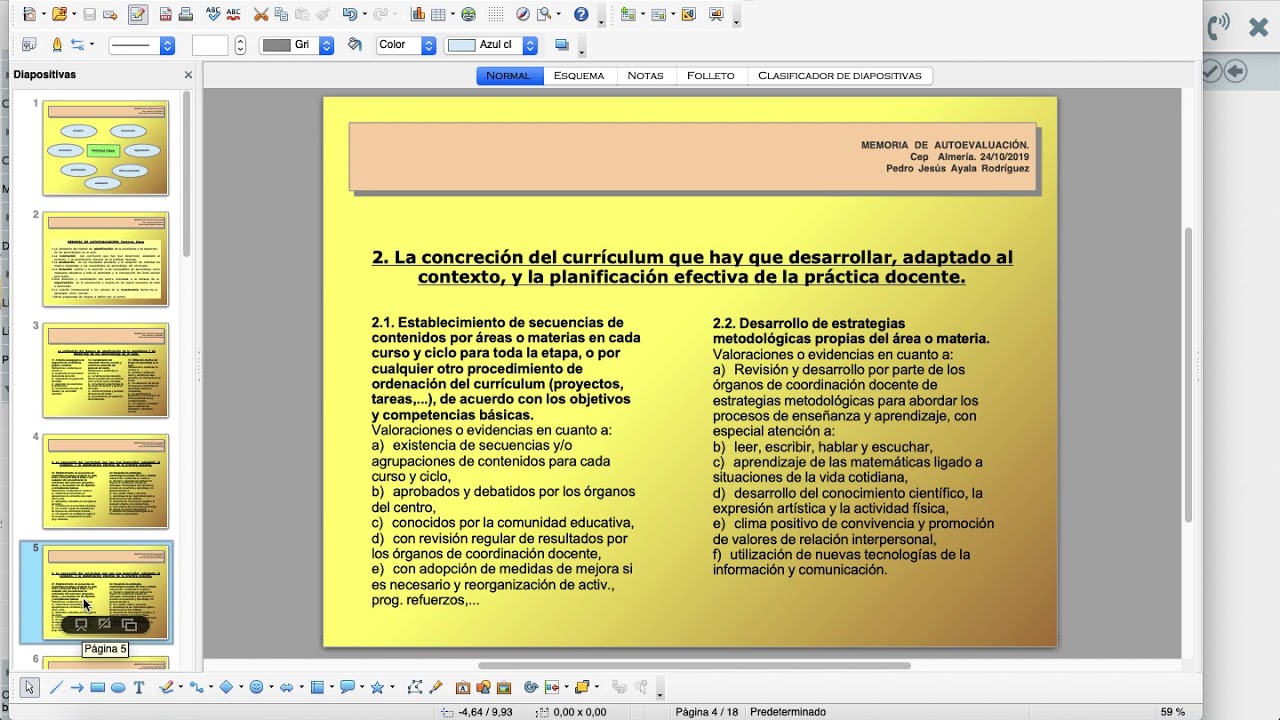Open the Navigator compass icon
This screenshot has height=720, width=1280.
[x=522, y=14]
